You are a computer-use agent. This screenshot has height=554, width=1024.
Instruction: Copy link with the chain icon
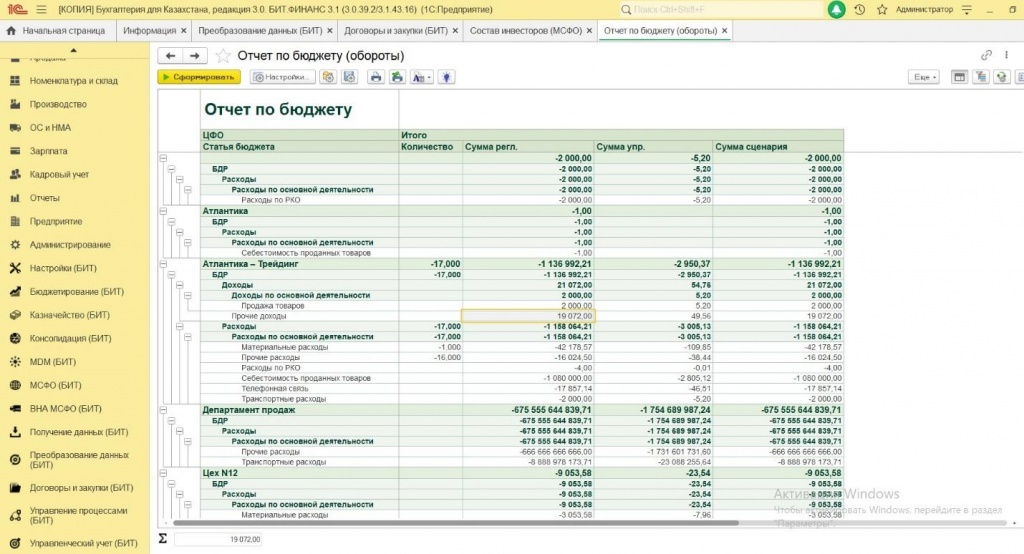pyautogui.click(x=987, y=56)
